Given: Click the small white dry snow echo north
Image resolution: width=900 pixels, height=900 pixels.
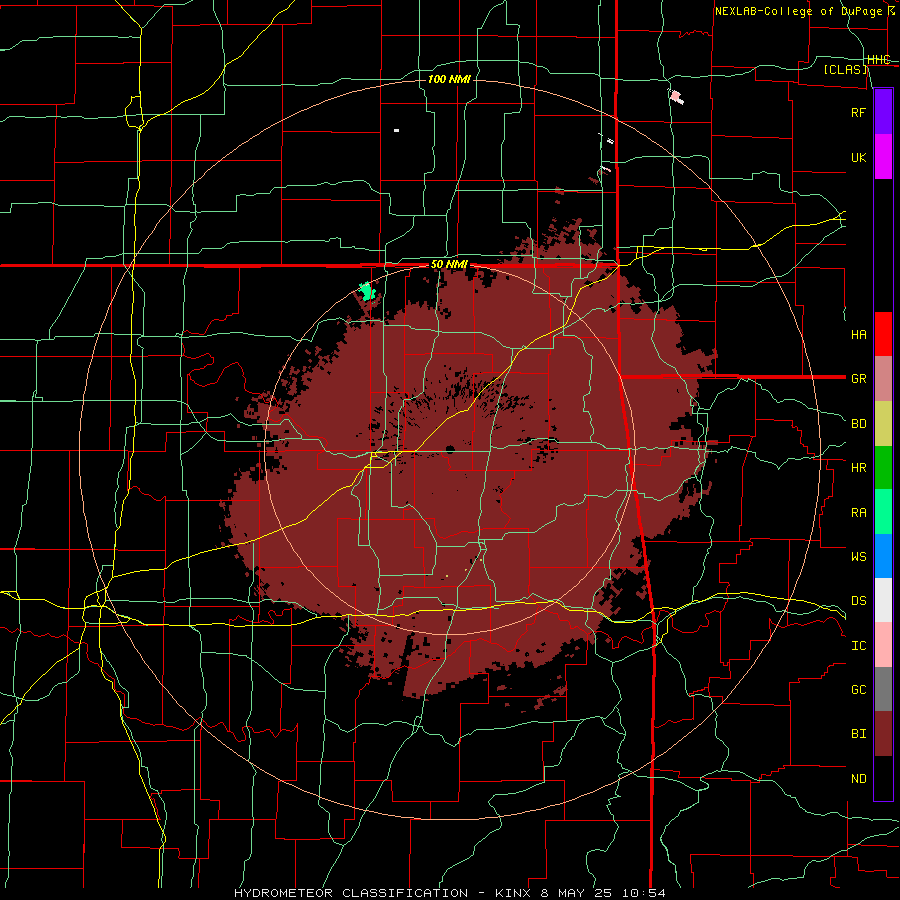Looking at the screenshot, I should pyautogui.click(x=396, y=131).
